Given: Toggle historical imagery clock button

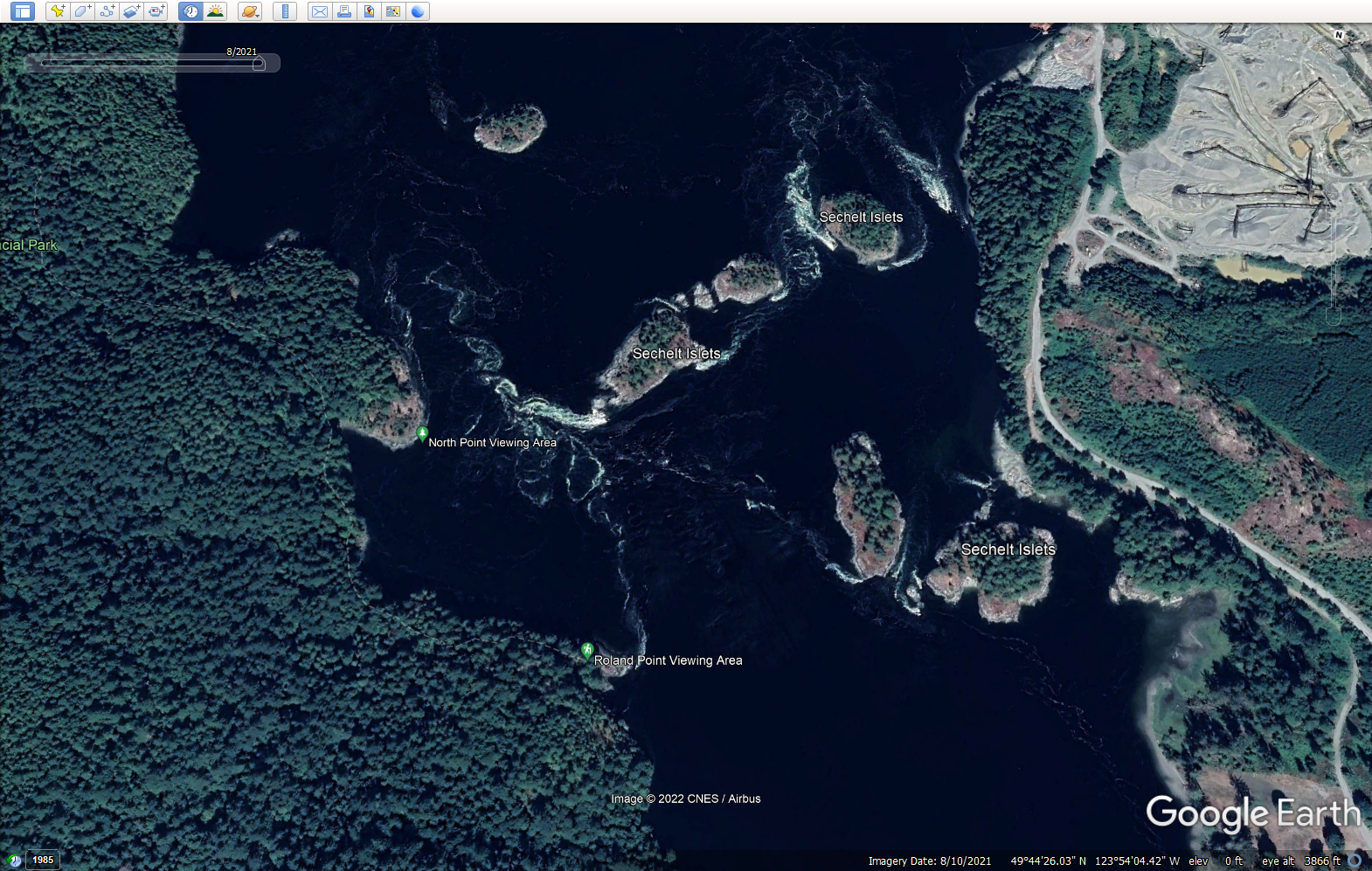Looking at the screenshot, I should [x=191, y=11].
